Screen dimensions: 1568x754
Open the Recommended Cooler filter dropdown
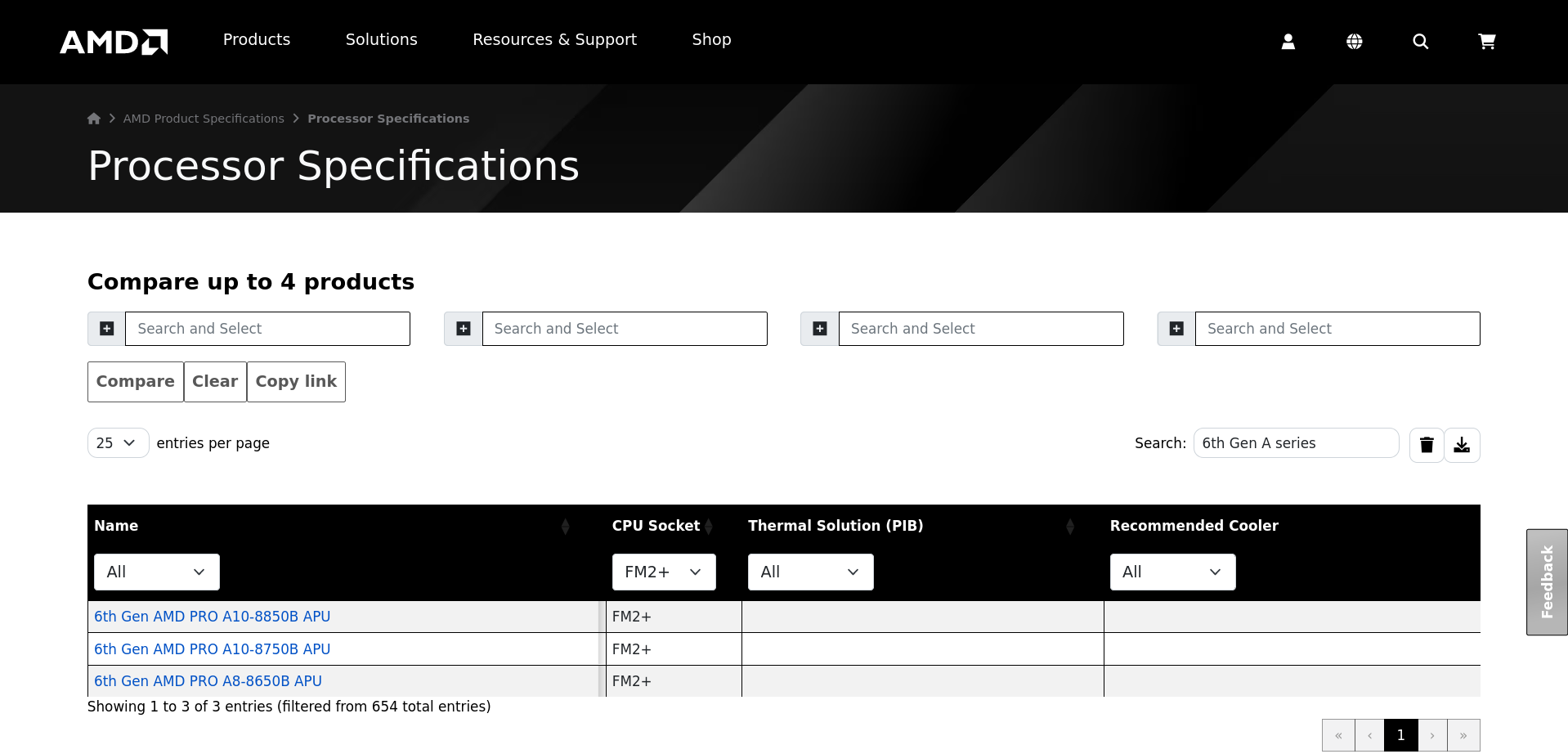tap(1173, 572)
